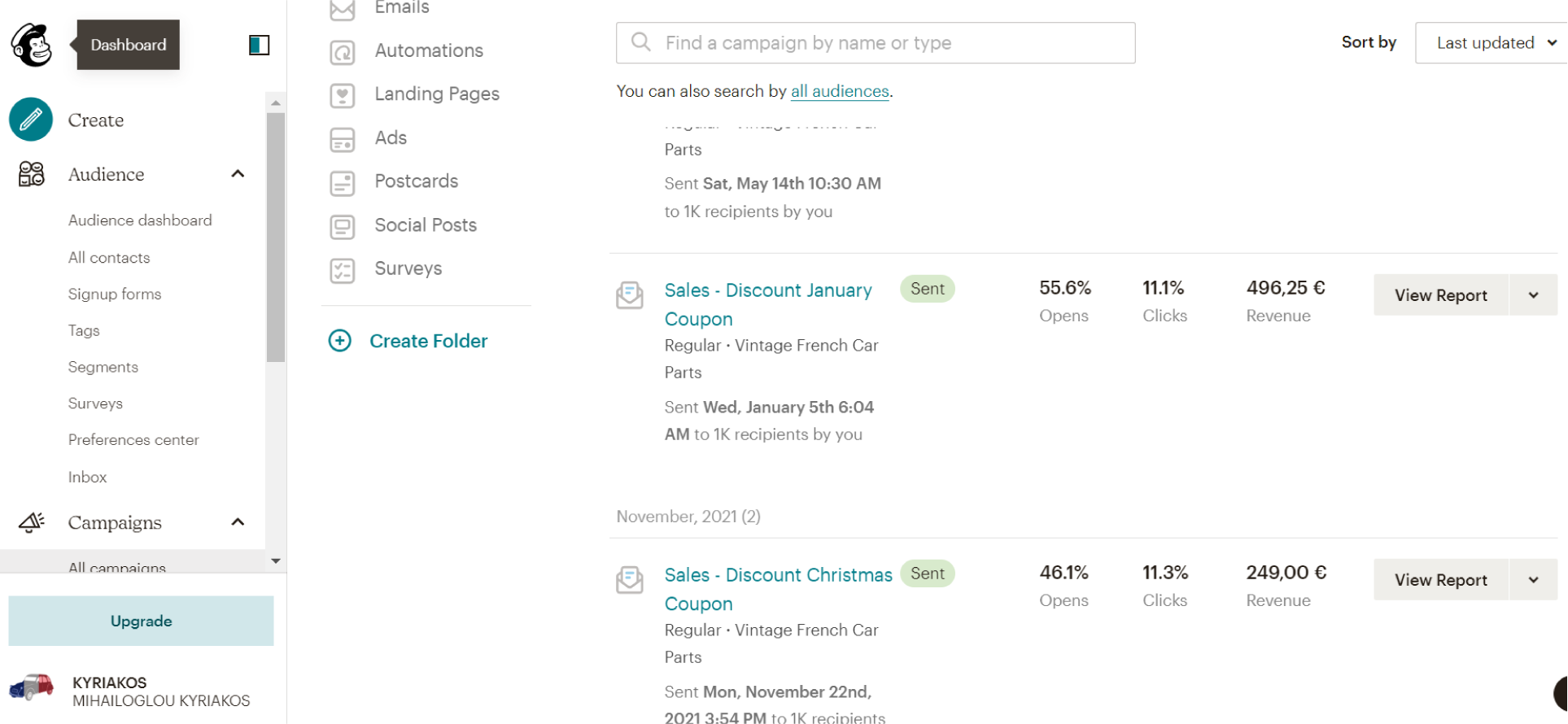The width and height of the screenshot is (1568, 724).
Task: Open dropdown next to January Coupon View Report
Action: click(1533, 295)
